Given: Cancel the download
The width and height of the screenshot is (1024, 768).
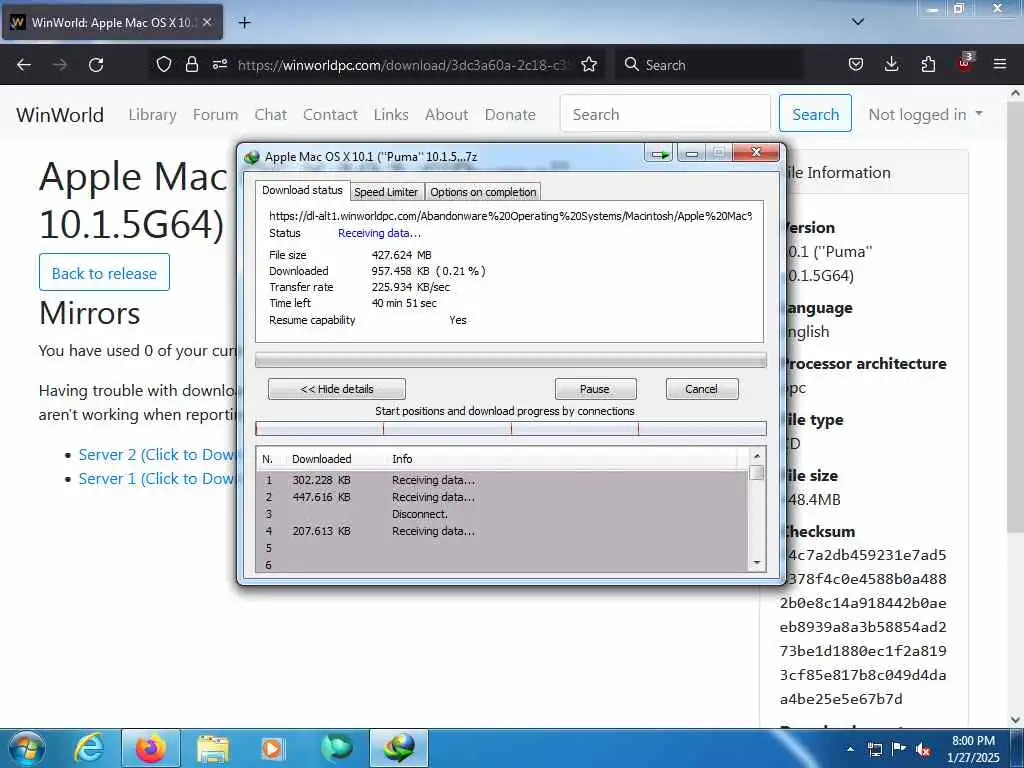Looking at the screenshot, I should pos(702,389).
